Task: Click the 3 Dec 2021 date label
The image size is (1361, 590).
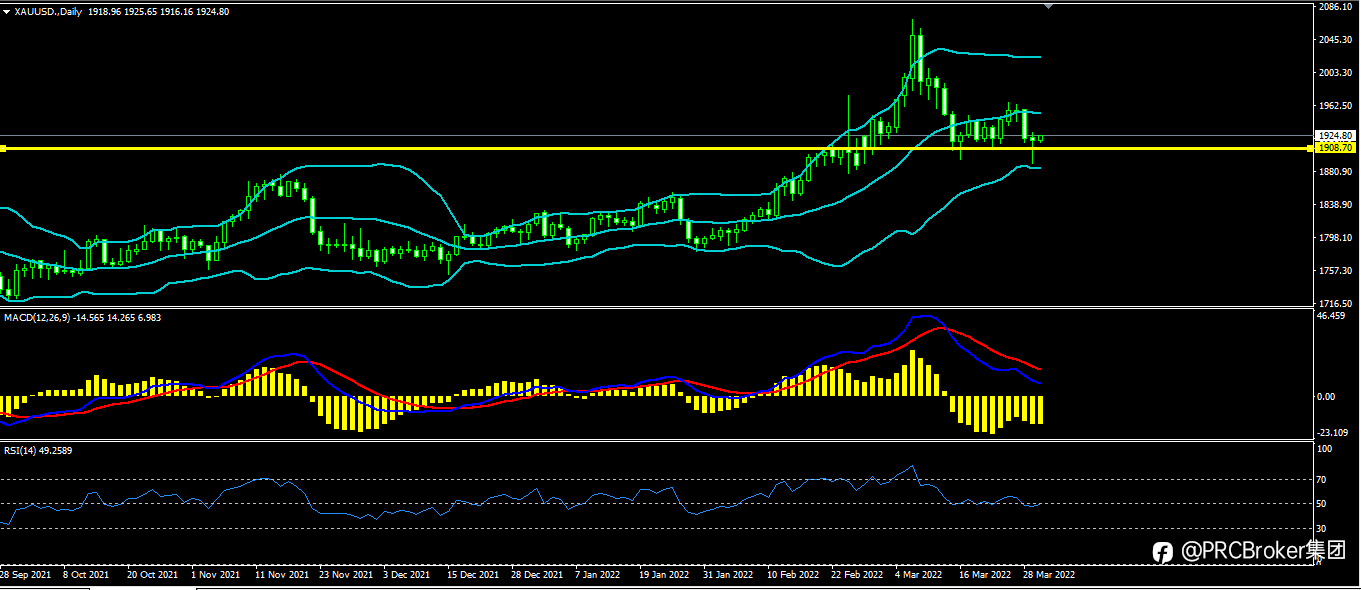Action: click(408, 576)
